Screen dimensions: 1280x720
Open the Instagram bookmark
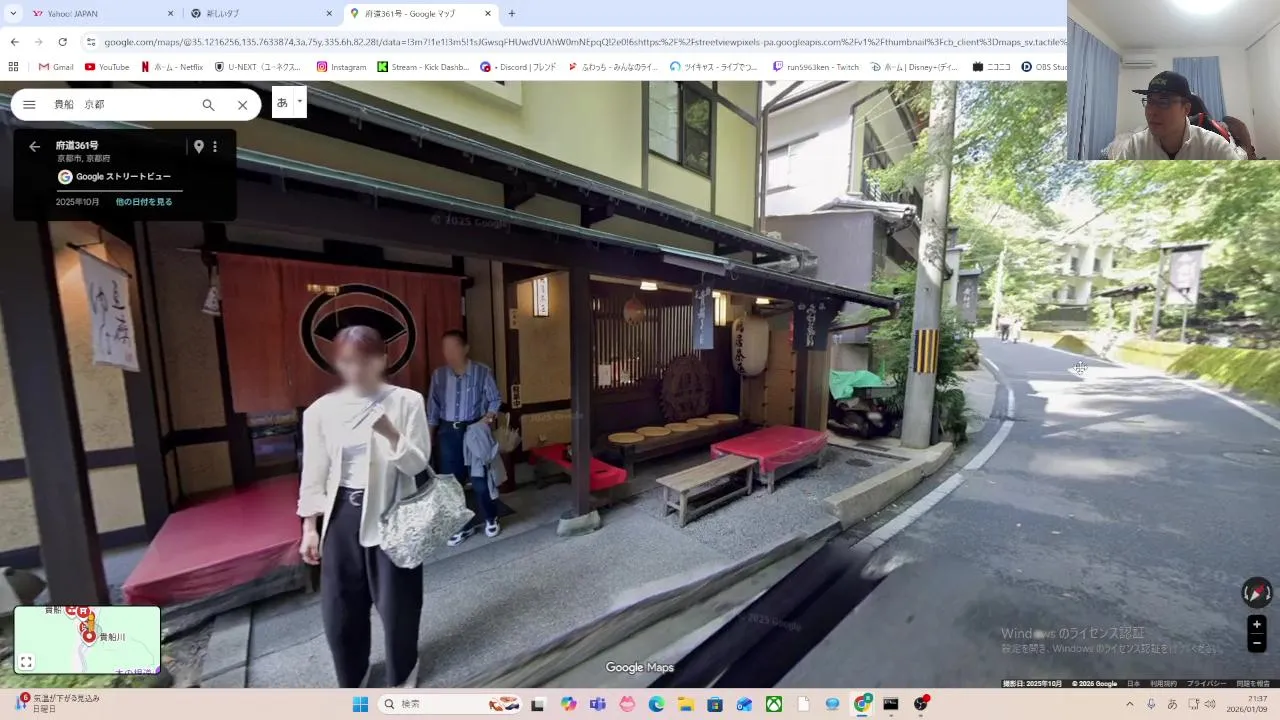(x=341, y=67)
